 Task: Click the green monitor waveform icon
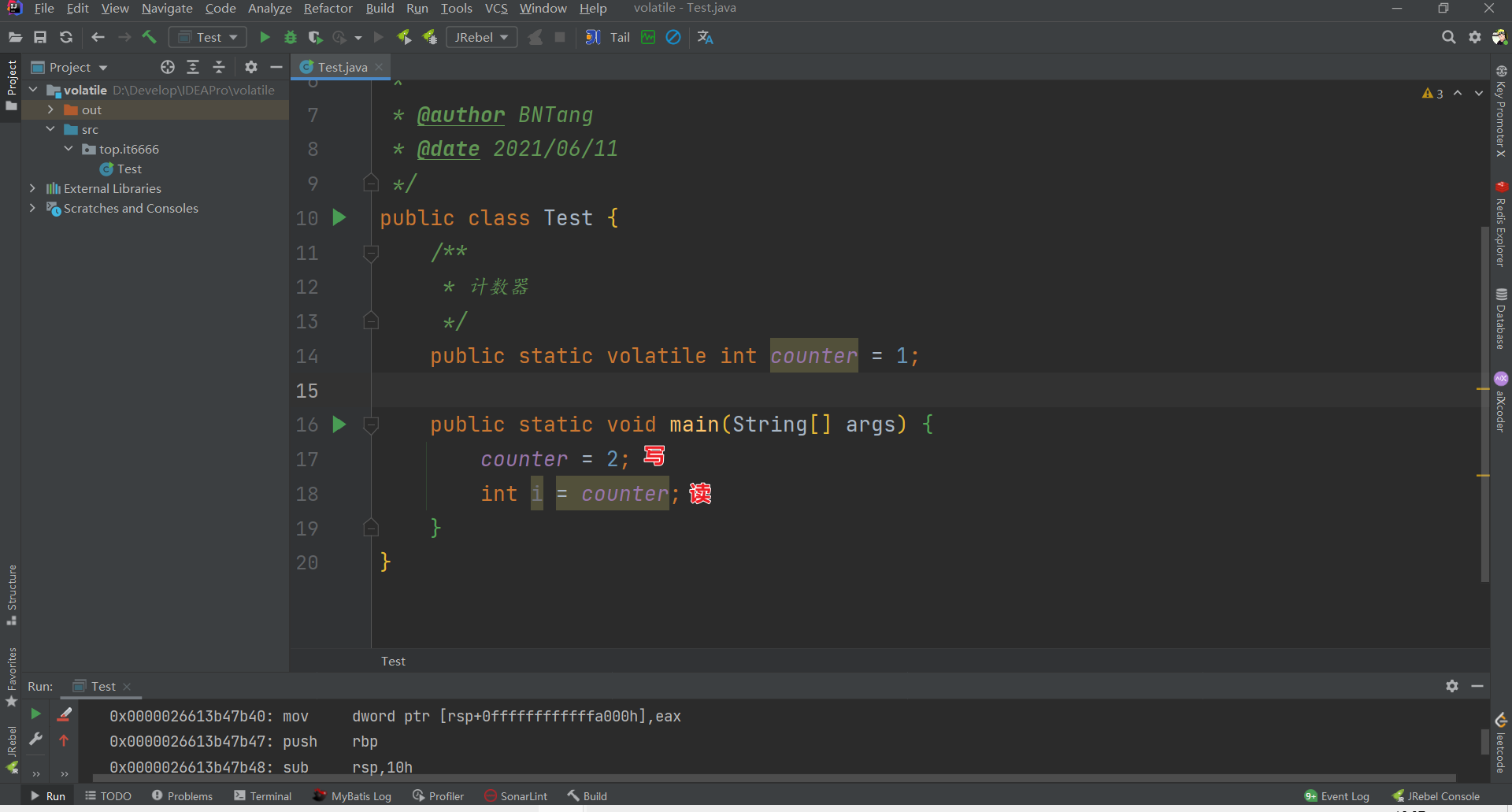[x=648, y=37]
